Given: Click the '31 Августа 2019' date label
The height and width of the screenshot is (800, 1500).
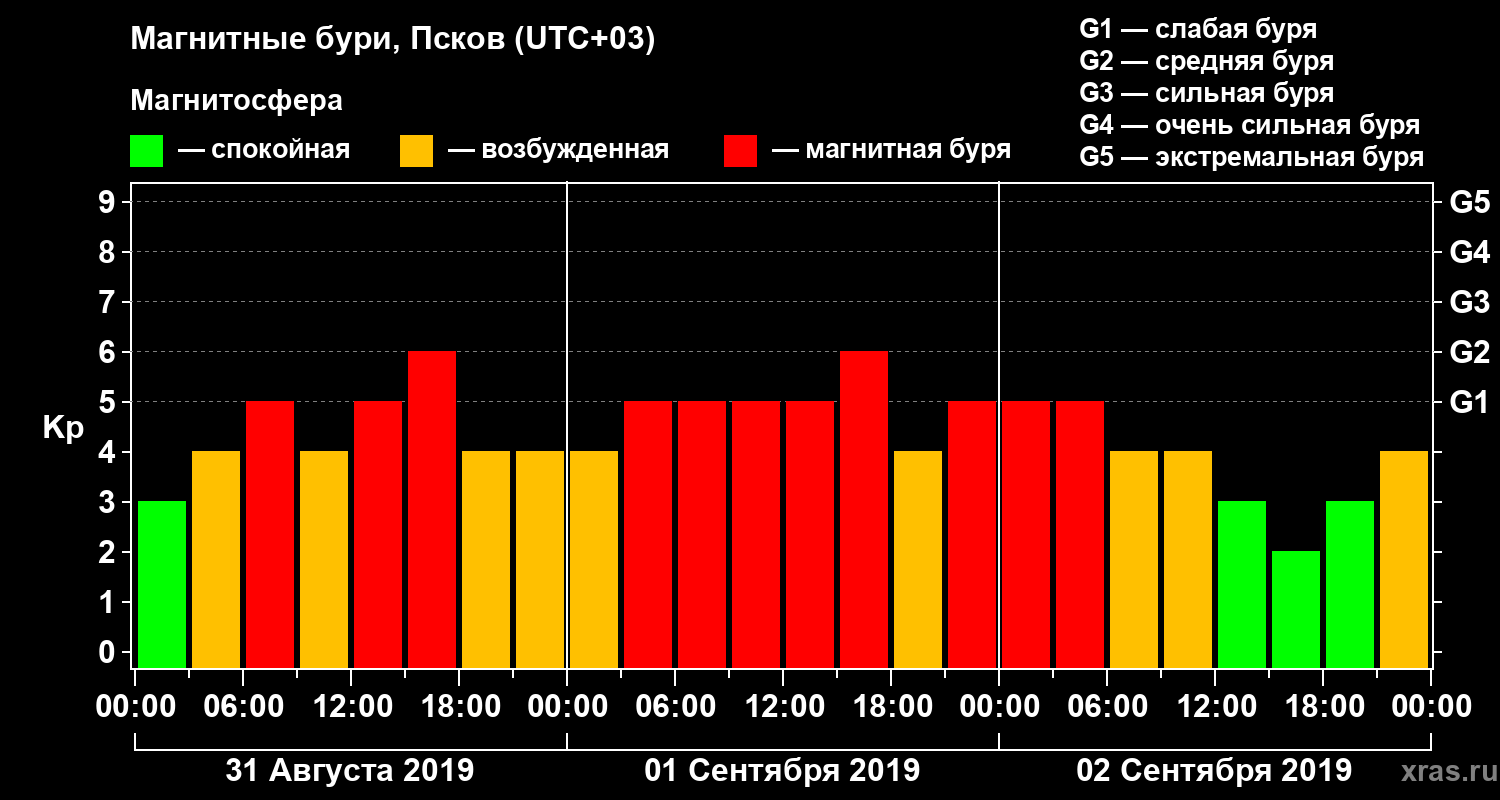Looking at the screenshot, I should coord(350,771).
